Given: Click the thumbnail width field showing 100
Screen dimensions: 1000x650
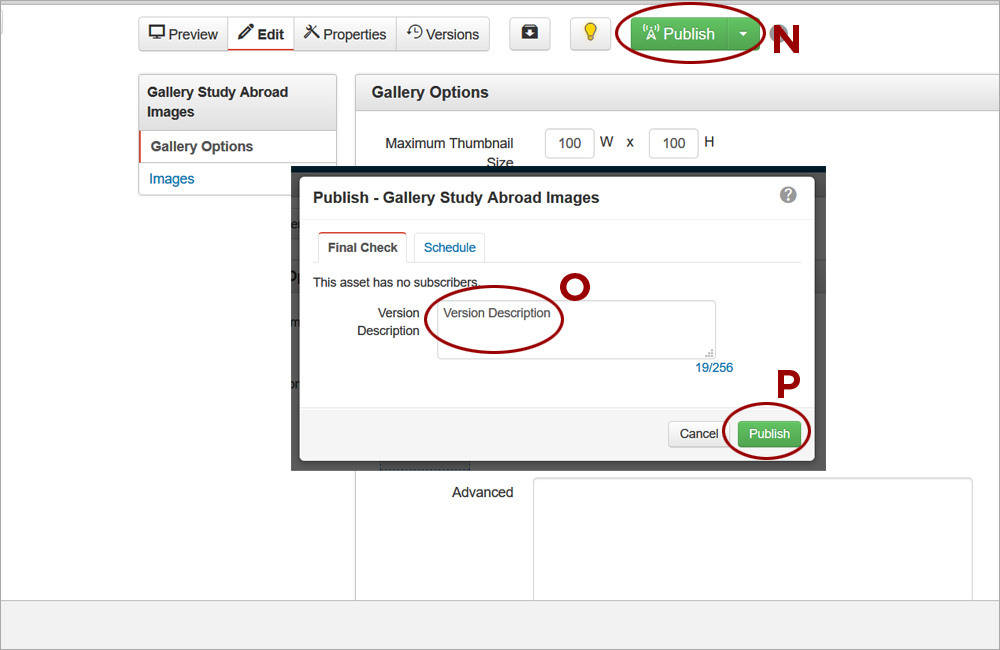Looking at the screenshot, I should (x=569, y=143).
